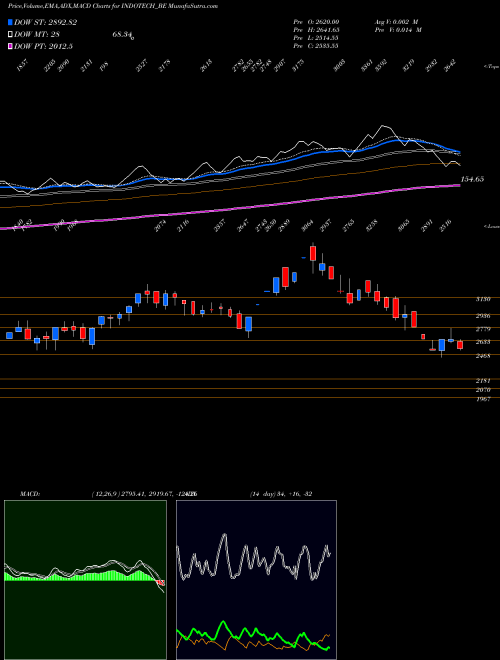Select the 'DOW PT: 2012.5' legend label
Screen dimensions: 500x660
[x=43, y=46]
